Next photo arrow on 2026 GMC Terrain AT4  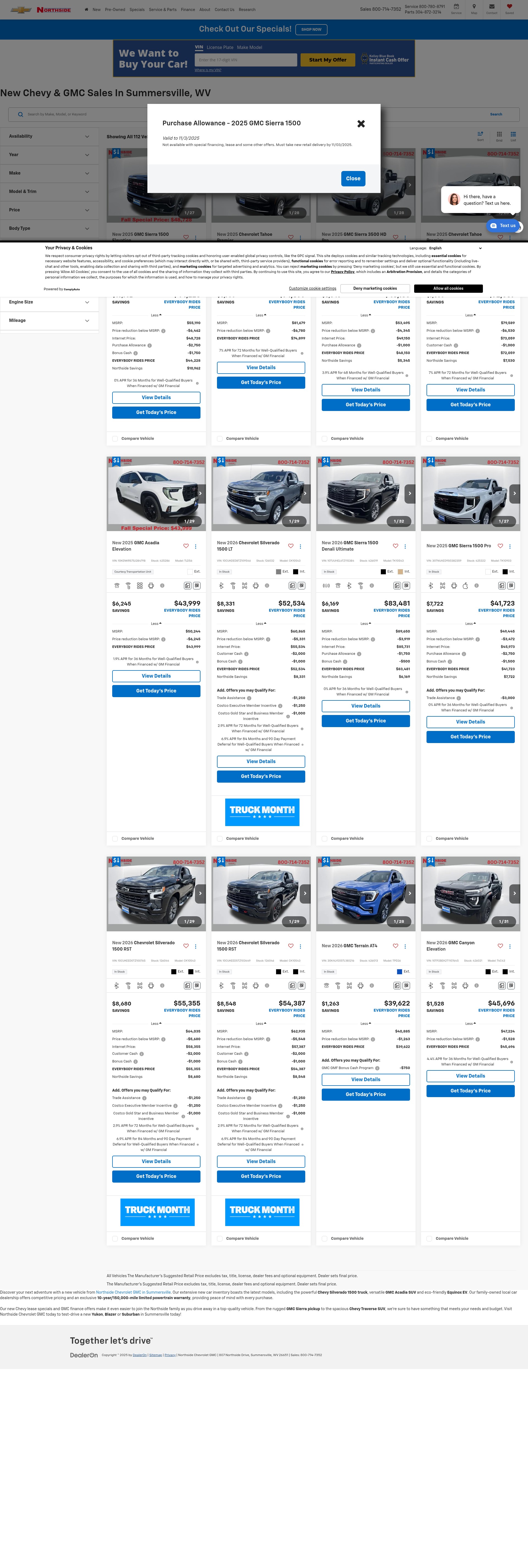tap(410, 894)
